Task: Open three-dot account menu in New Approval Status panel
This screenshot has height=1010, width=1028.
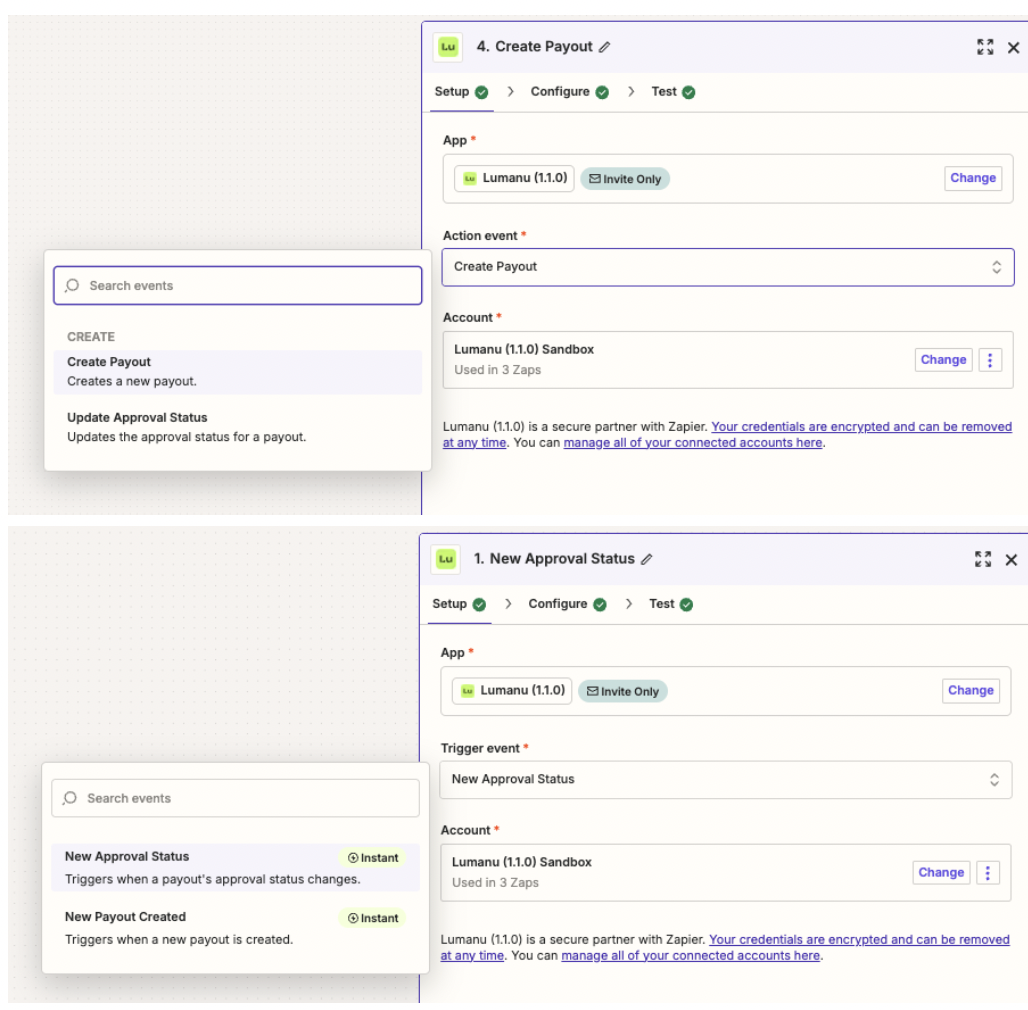Action: (987, 873)
